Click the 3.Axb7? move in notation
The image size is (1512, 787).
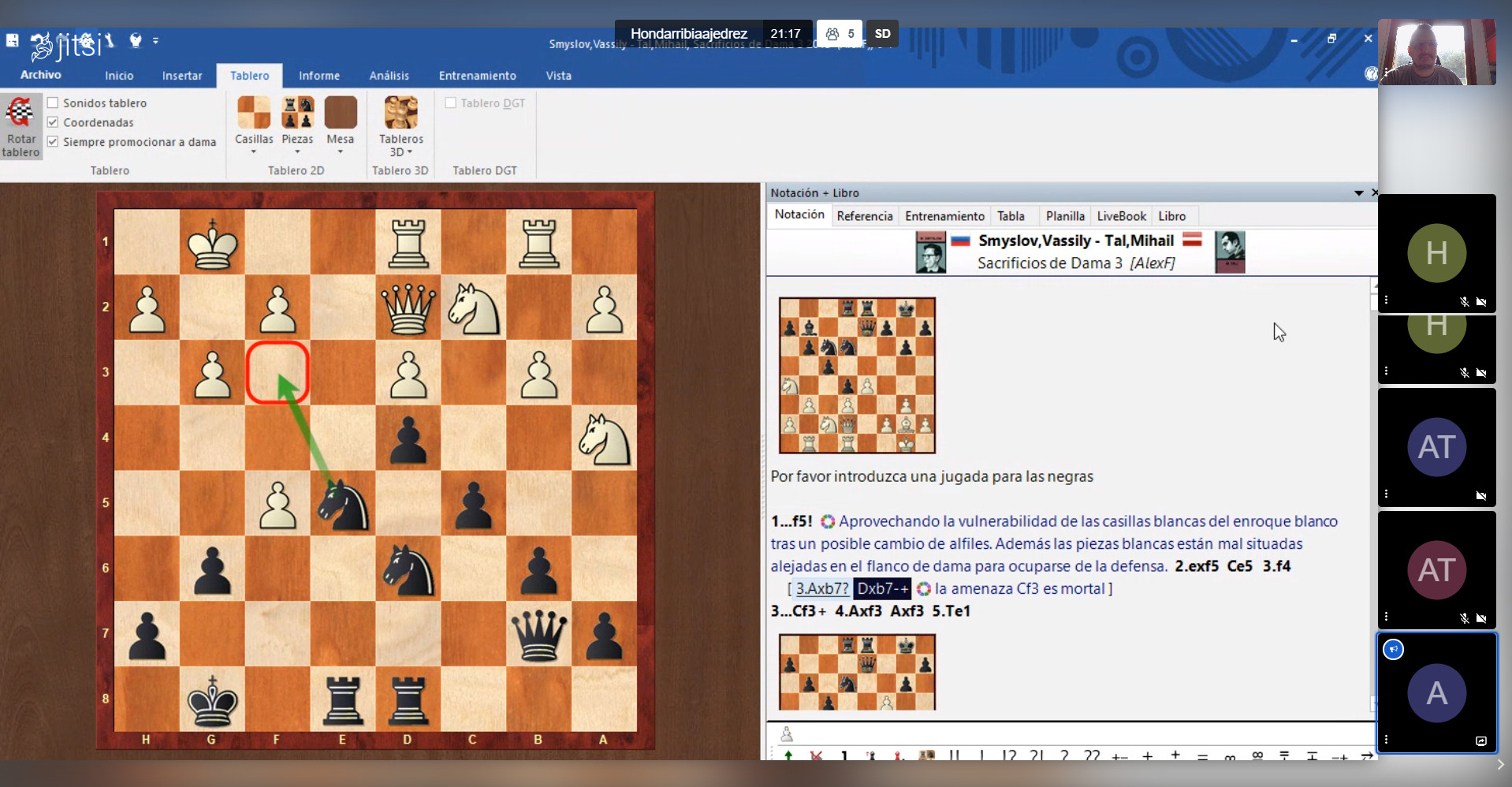[821, 588]
